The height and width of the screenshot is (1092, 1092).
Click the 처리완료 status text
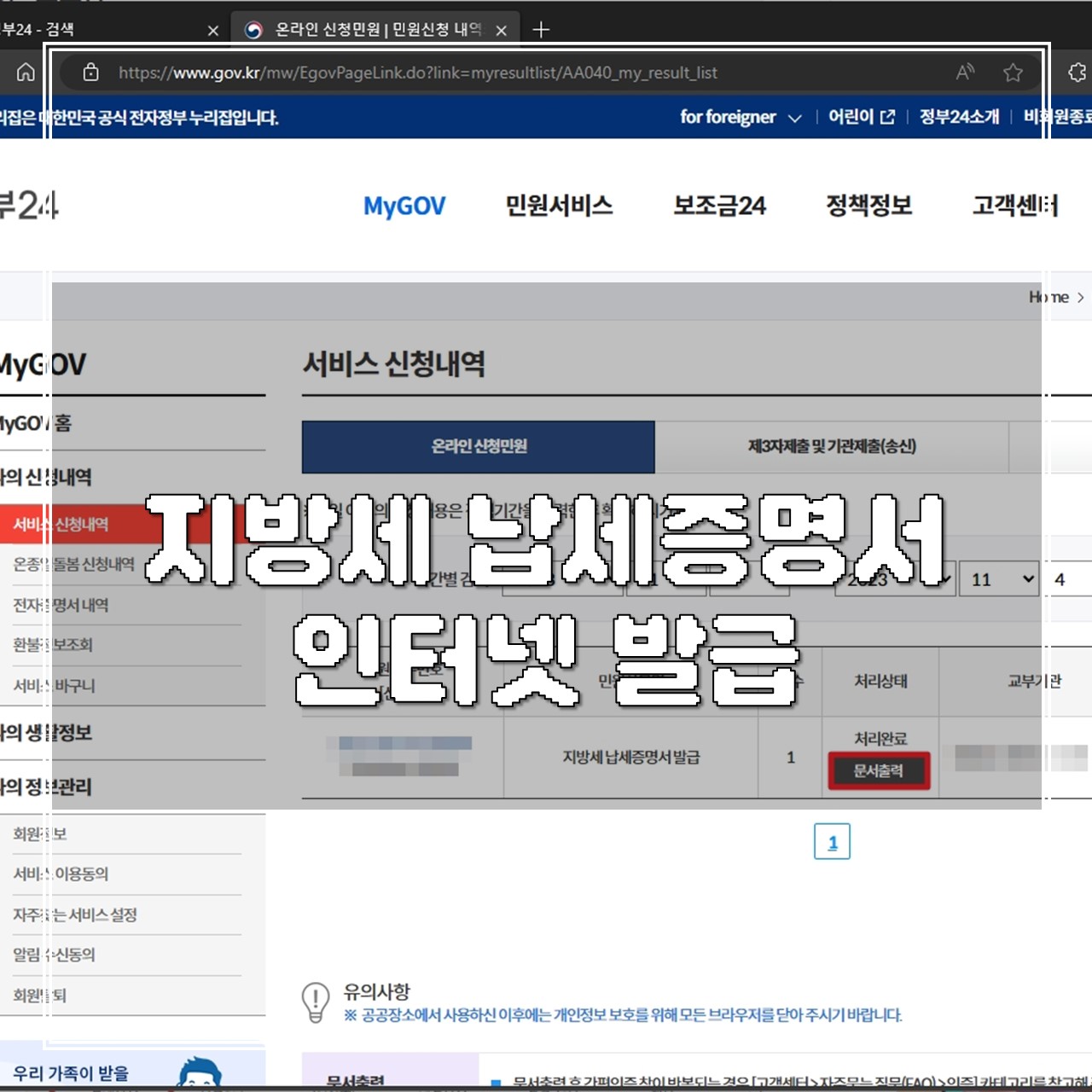click(880, 739)
